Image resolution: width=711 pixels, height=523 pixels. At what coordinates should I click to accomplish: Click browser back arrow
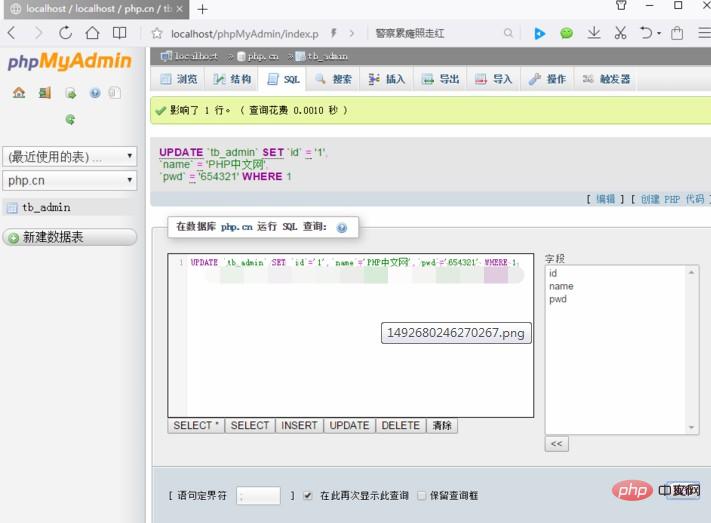(x=12, y=33)
